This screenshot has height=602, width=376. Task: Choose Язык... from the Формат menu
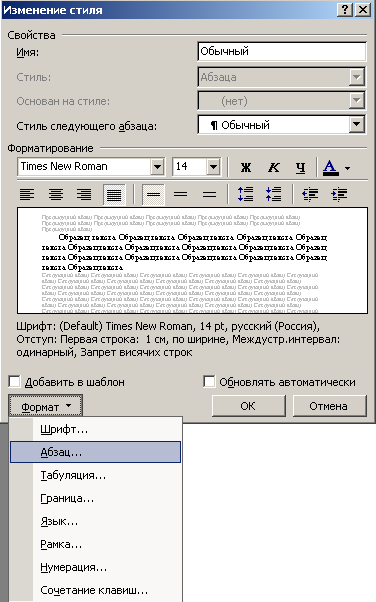(x=95, y=521)
